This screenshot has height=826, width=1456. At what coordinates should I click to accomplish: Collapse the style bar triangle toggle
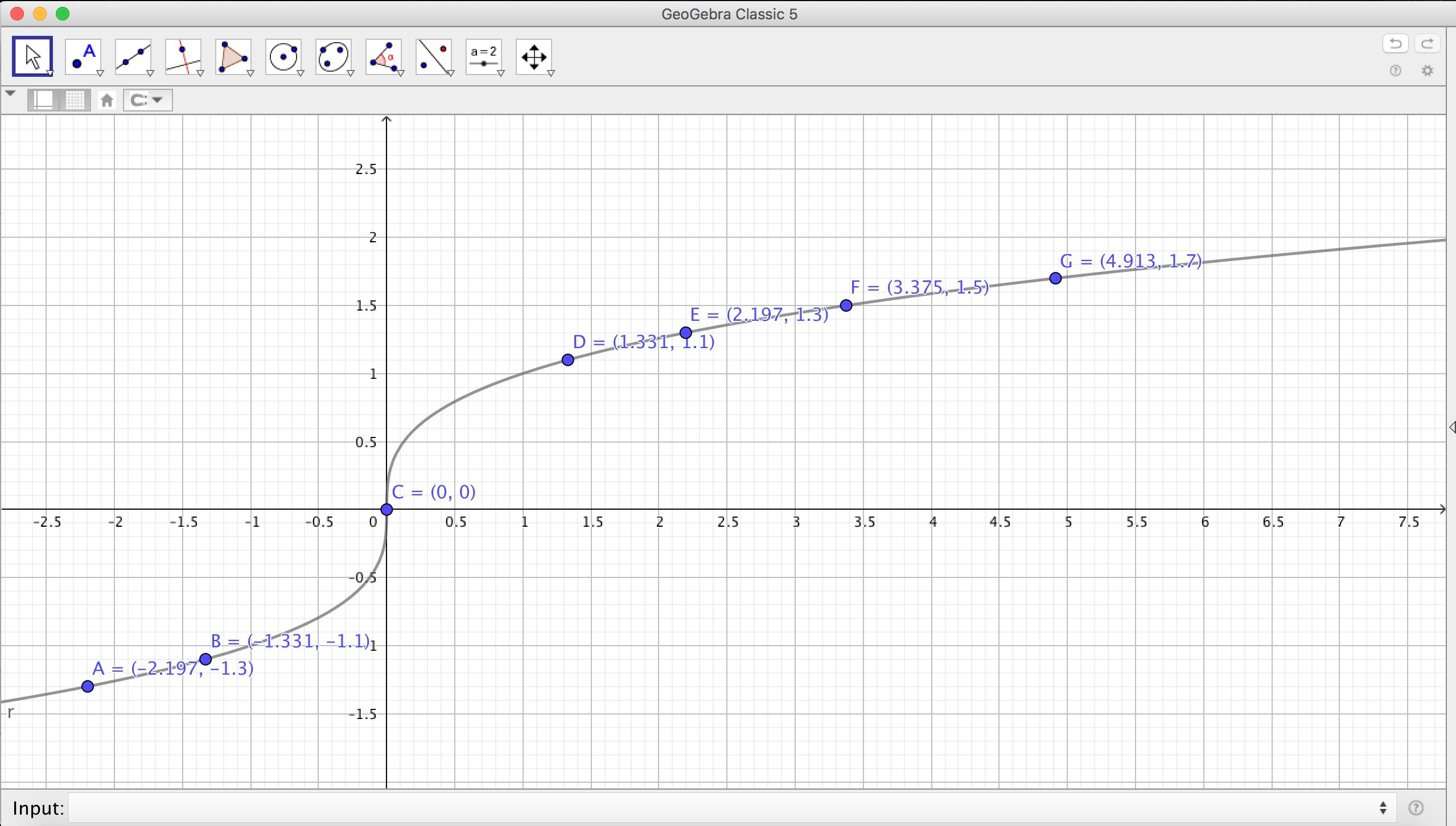10,94
